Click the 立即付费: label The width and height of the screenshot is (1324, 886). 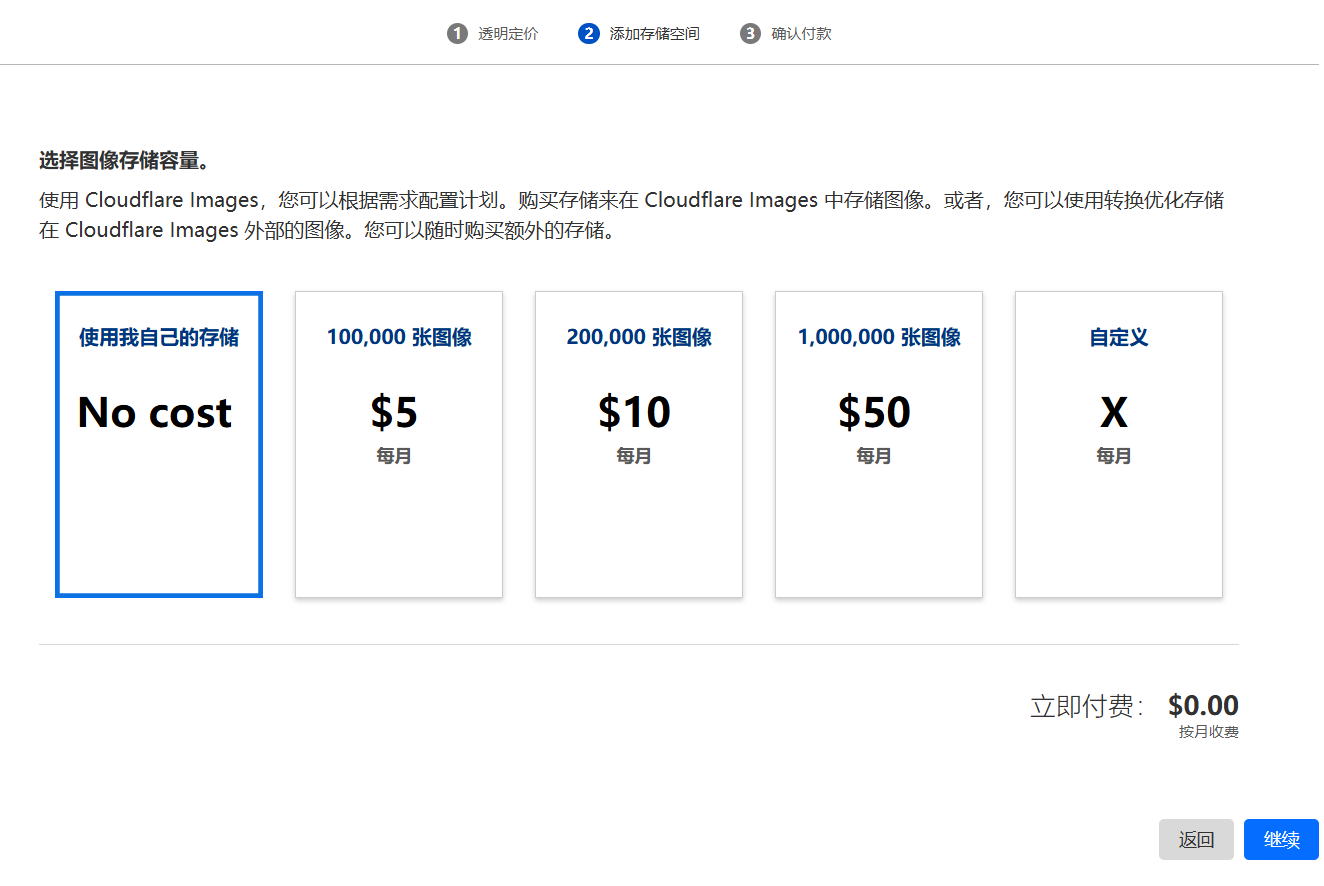[1087, 706]
